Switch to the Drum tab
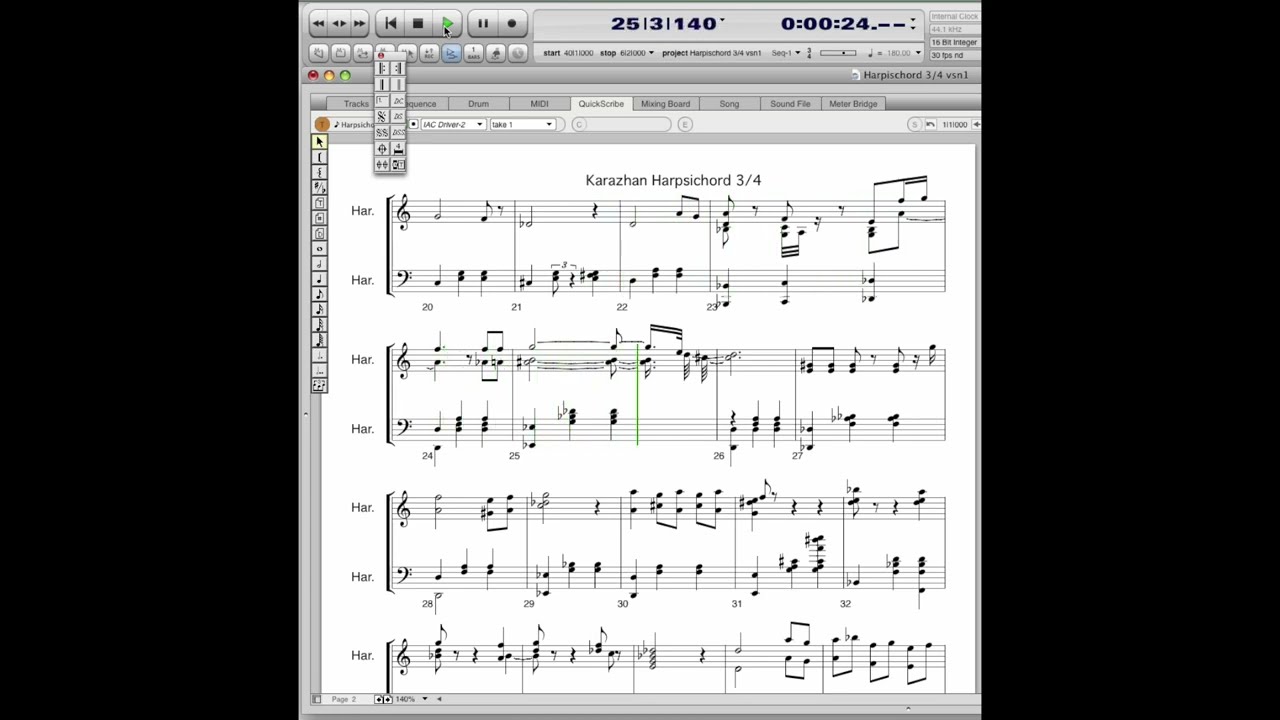This screenshot has width=1280, height=720. 478,104
